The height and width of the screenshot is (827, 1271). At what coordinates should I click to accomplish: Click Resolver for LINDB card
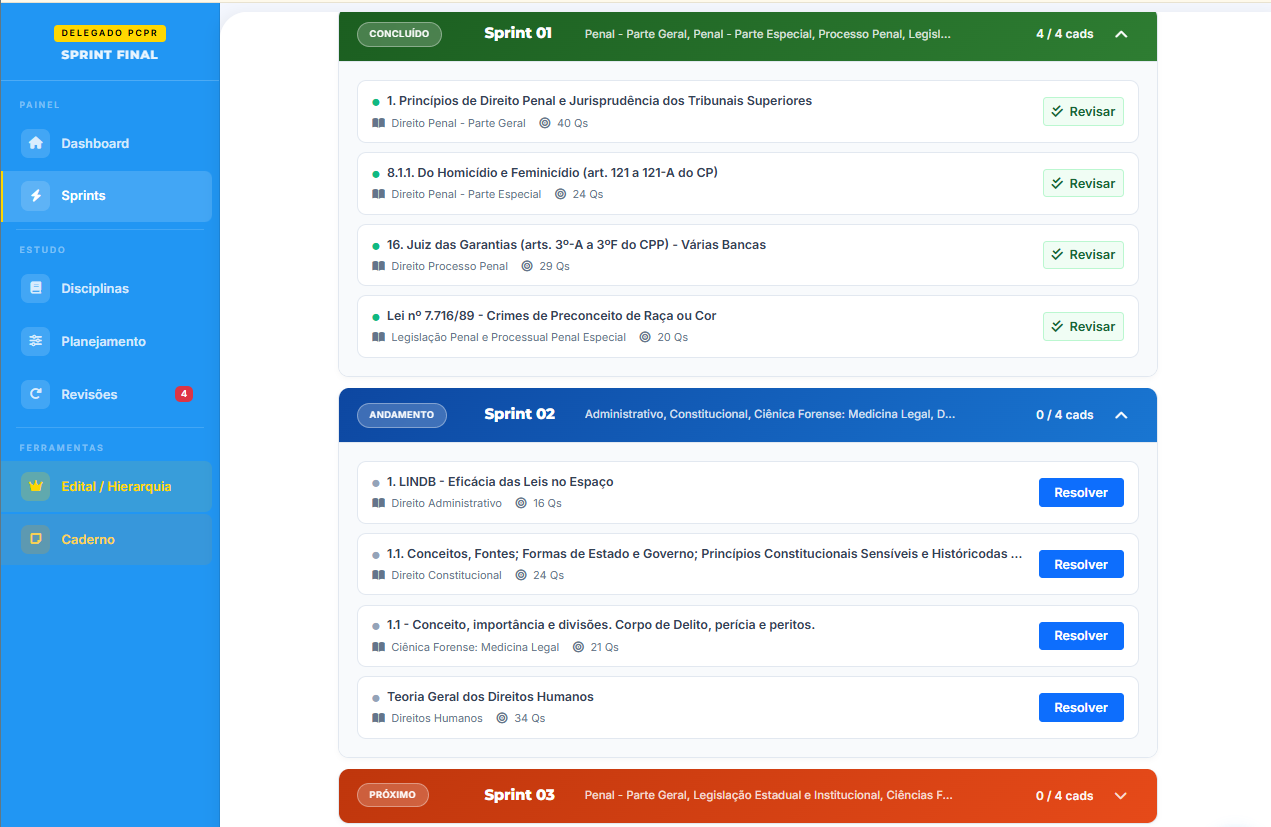pos(1081,492)
